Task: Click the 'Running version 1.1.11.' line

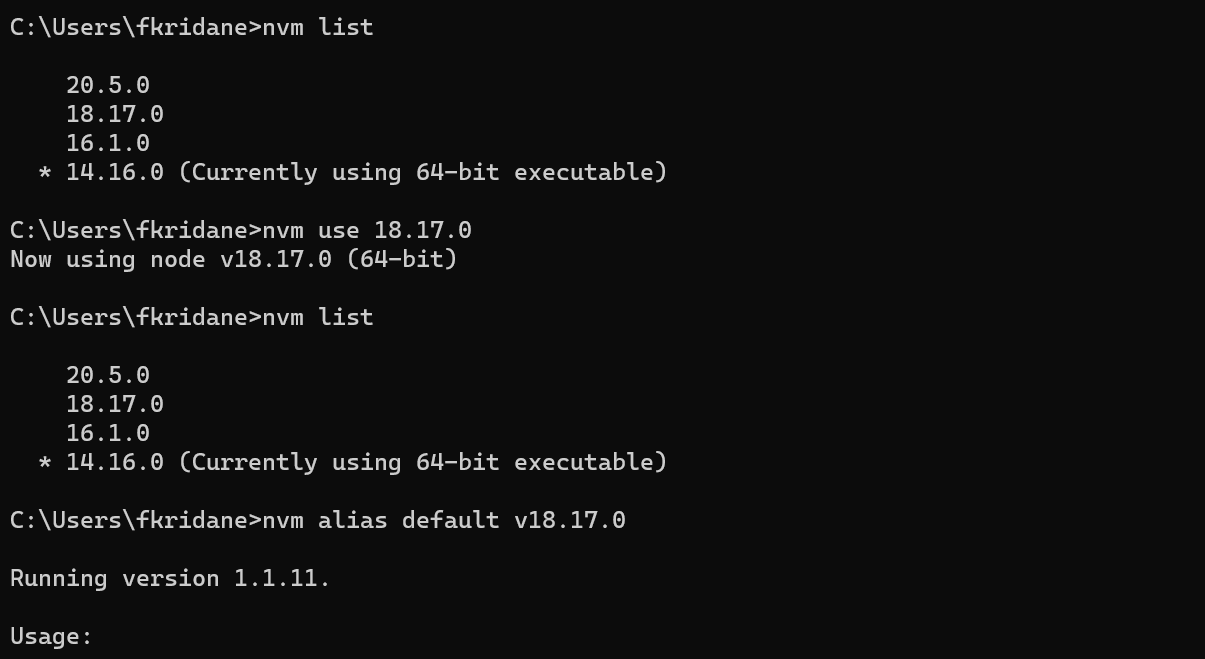Action: click(170, 578)
